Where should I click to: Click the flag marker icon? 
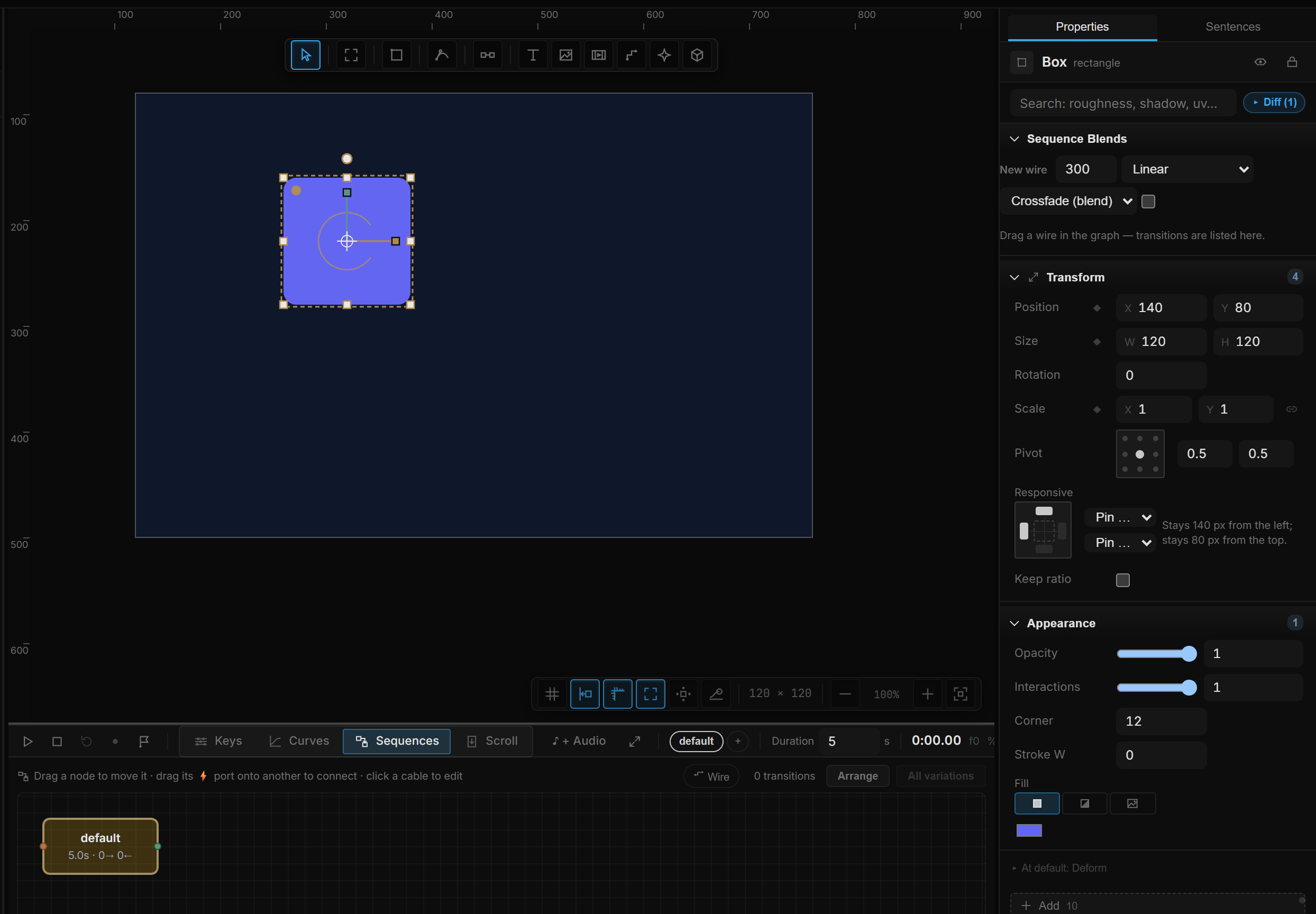tap(144, 742)
